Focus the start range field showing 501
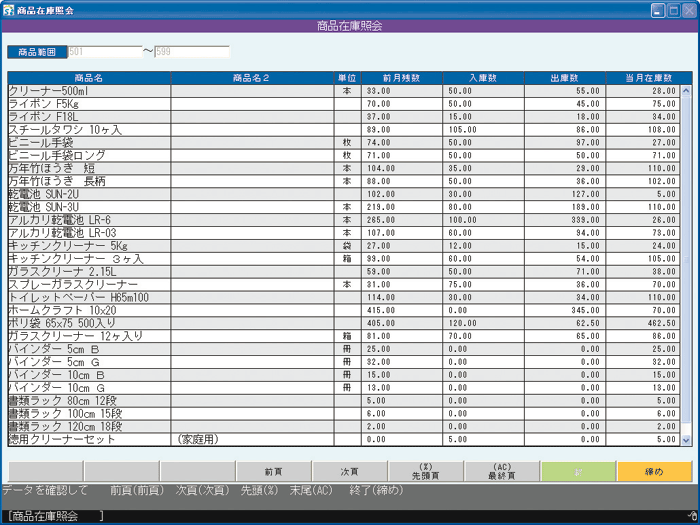The height and width of the screenshot is (525, 700). click(104, 51)
